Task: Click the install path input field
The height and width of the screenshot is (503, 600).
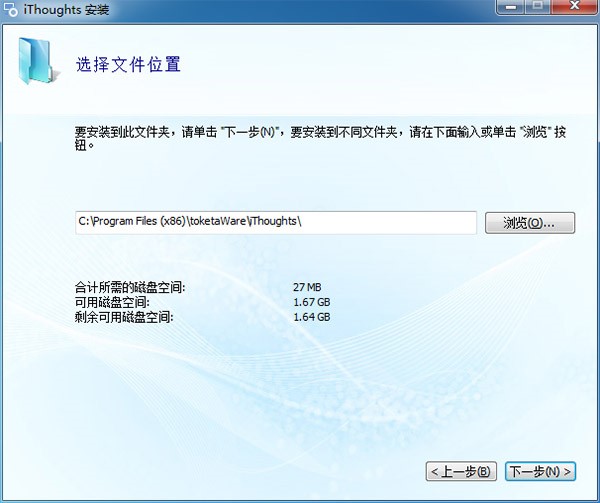Action: click(x=276, y=222)
